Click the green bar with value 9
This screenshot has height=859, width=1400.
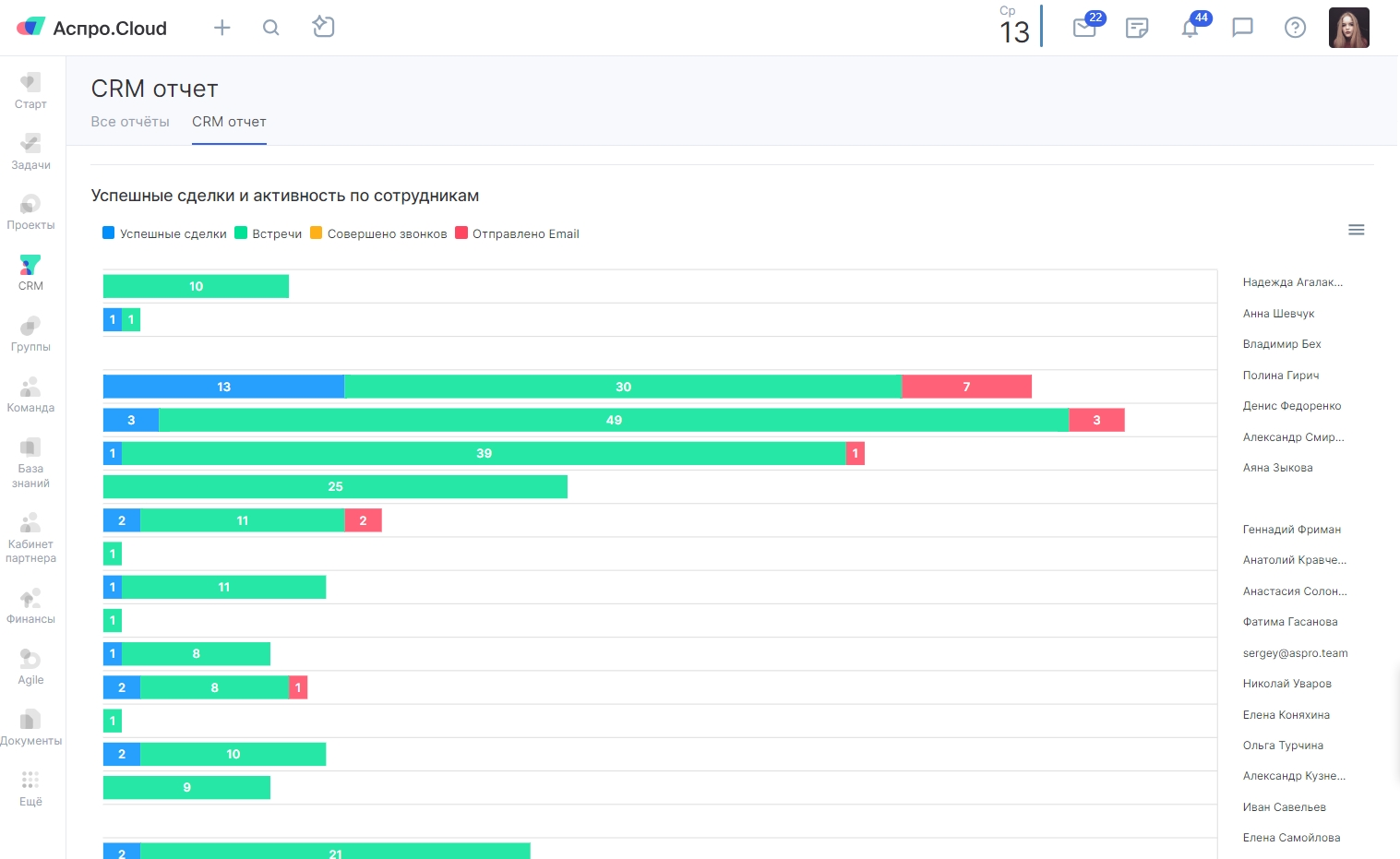(x=186, y=787)
